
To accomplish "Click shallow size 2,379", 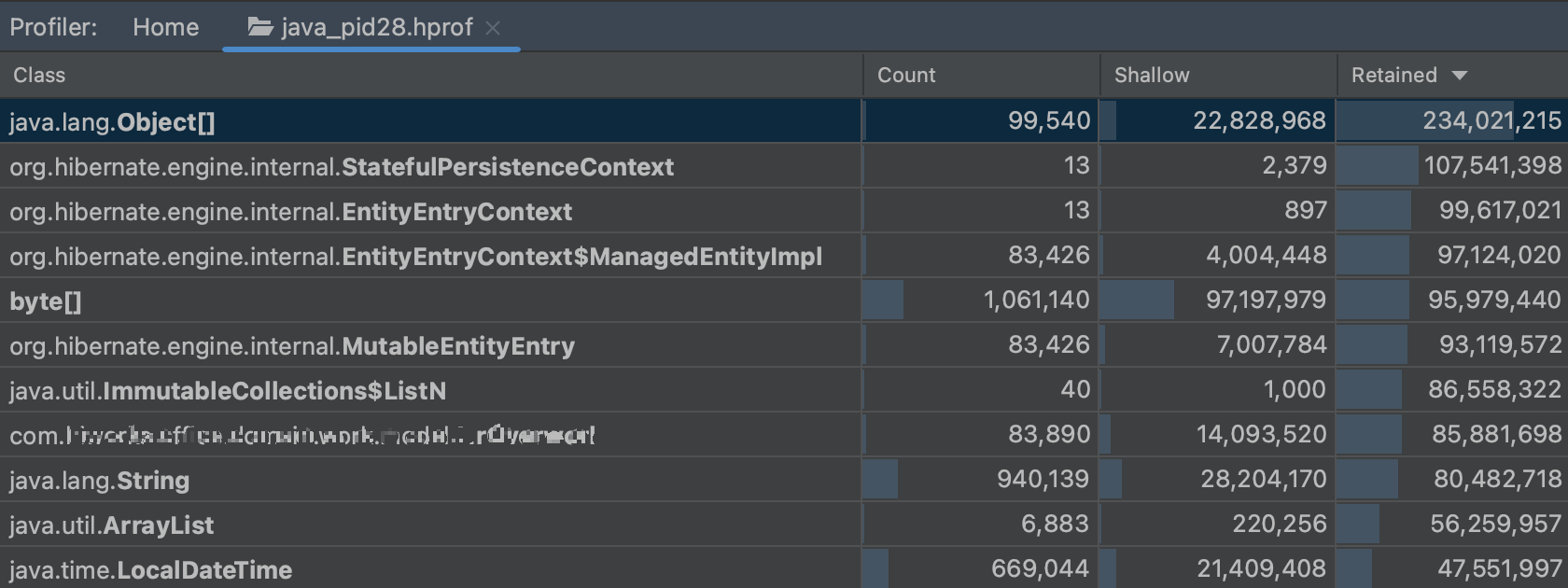I will pyautogui.click(x=1295, y=165).
